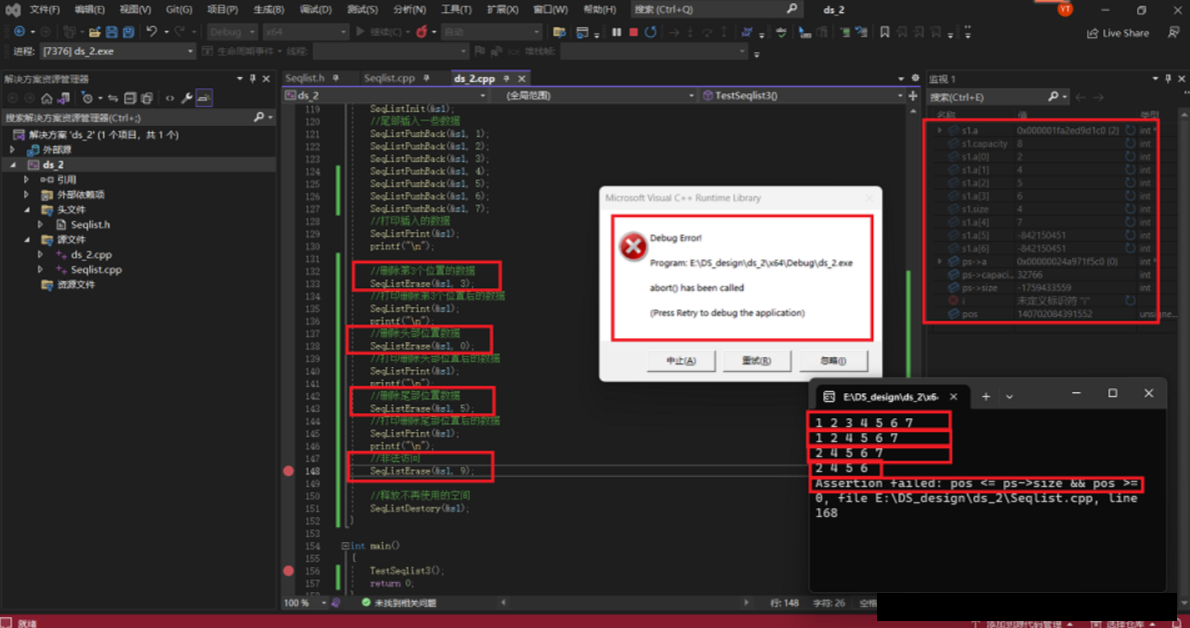The width and height of the screenshot is (1190, 628).
Task: Click Sync with Active Document icon
Action: tap(113, 98)
